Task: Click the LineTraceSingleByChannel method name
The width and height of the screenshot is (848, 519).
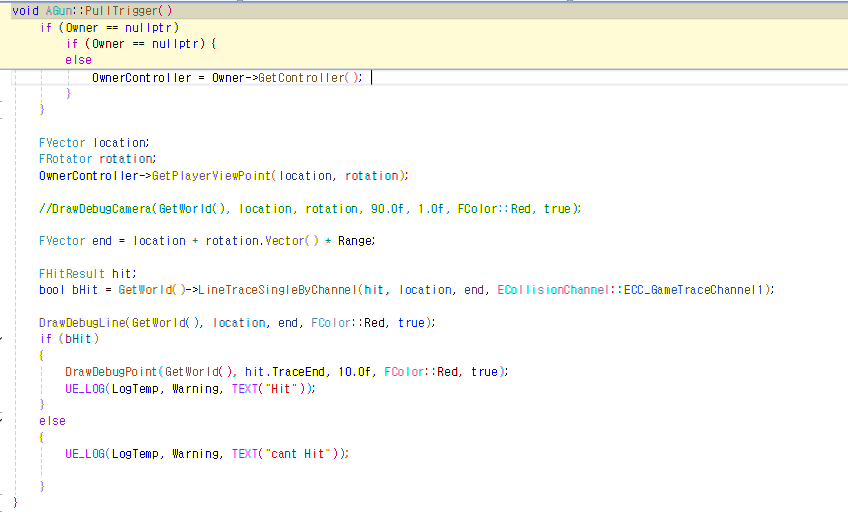Action: (x=277, y=290)
